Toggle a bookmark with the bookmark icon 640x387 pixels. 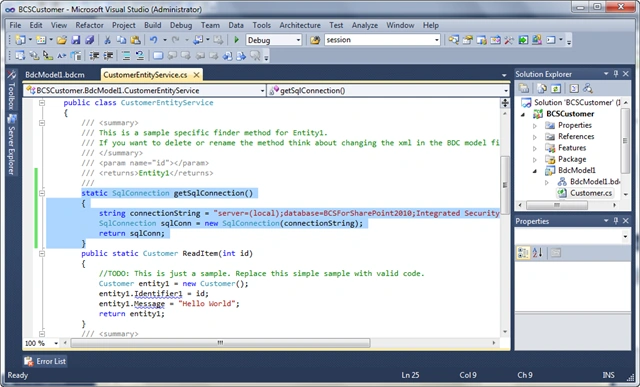158,56
